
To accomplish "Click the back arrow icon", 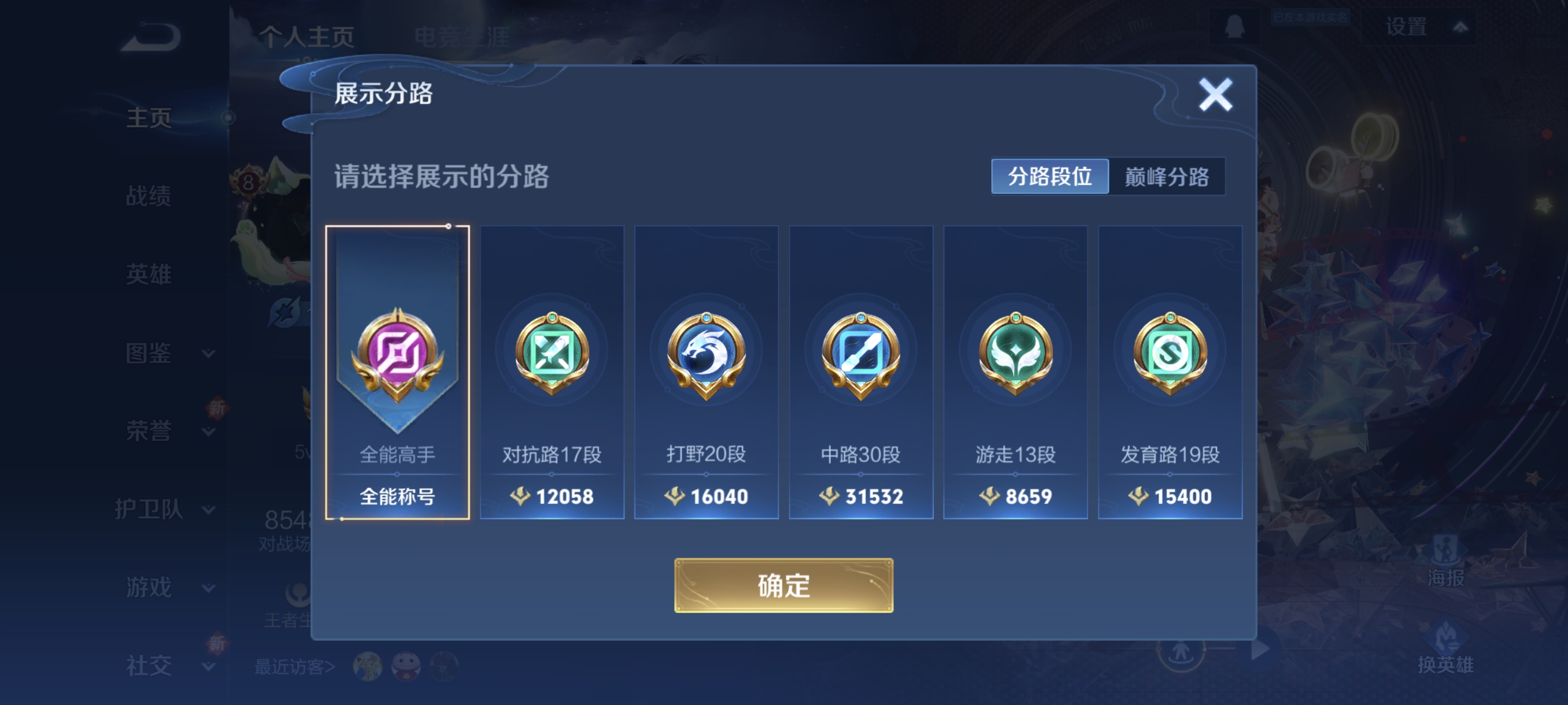I will [x=150, y=36].
